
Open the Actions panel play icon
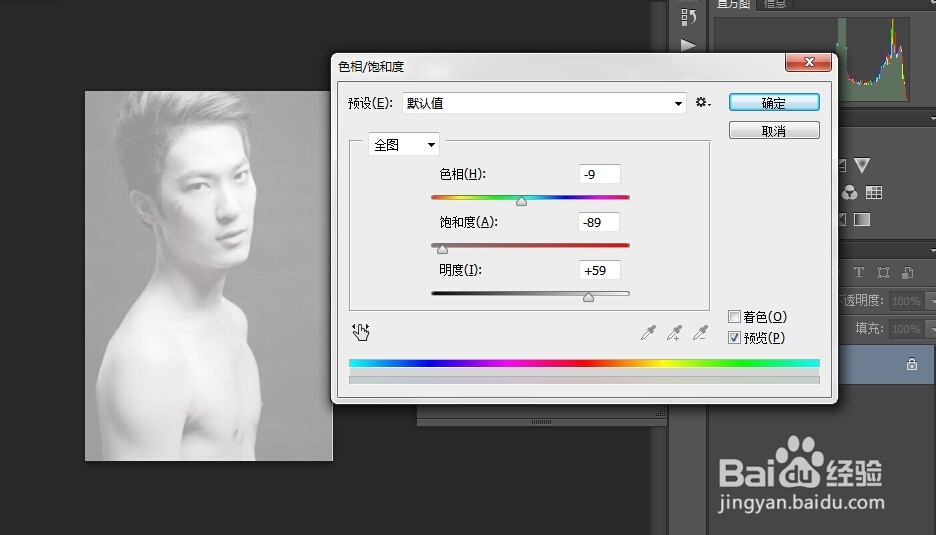click(x=688, y=45)
